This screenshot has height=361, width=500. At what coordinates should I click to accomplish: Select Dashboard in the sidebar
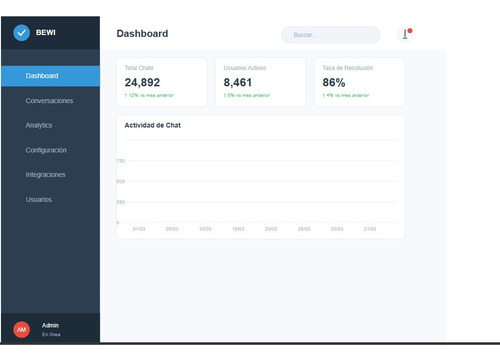[x=51, y=76]
